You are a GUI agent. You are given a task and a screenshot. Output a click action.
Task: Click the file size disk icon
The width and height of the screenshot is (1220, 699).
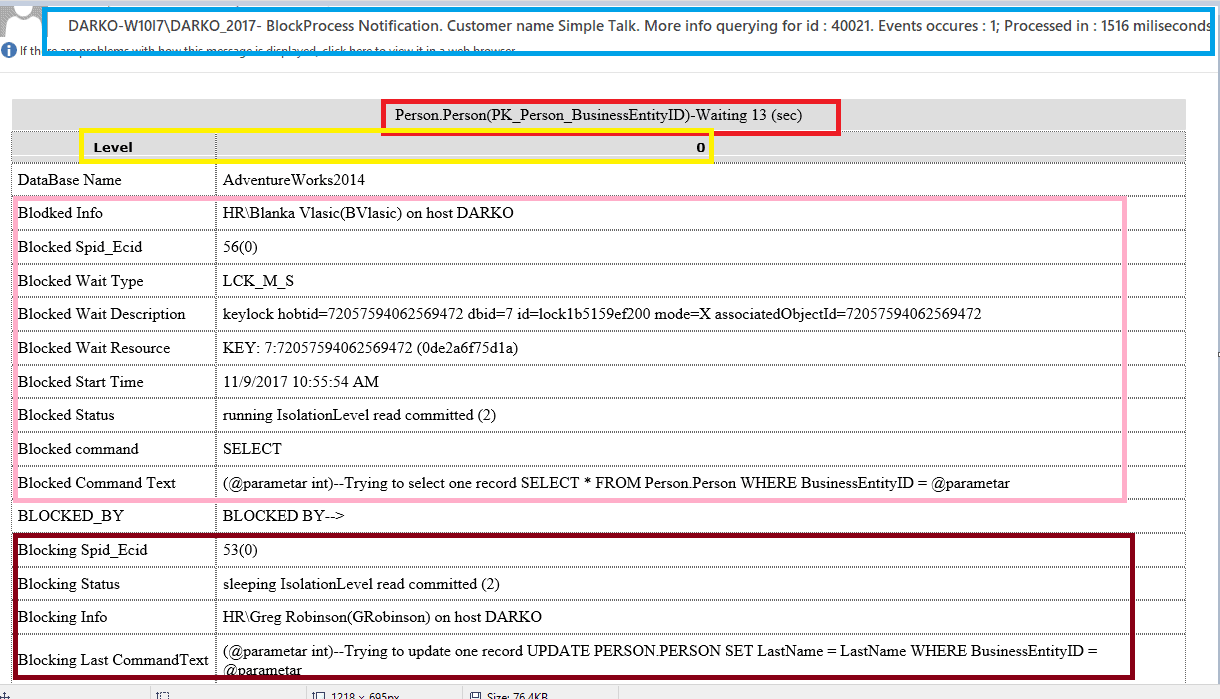(x=472, y=694)
